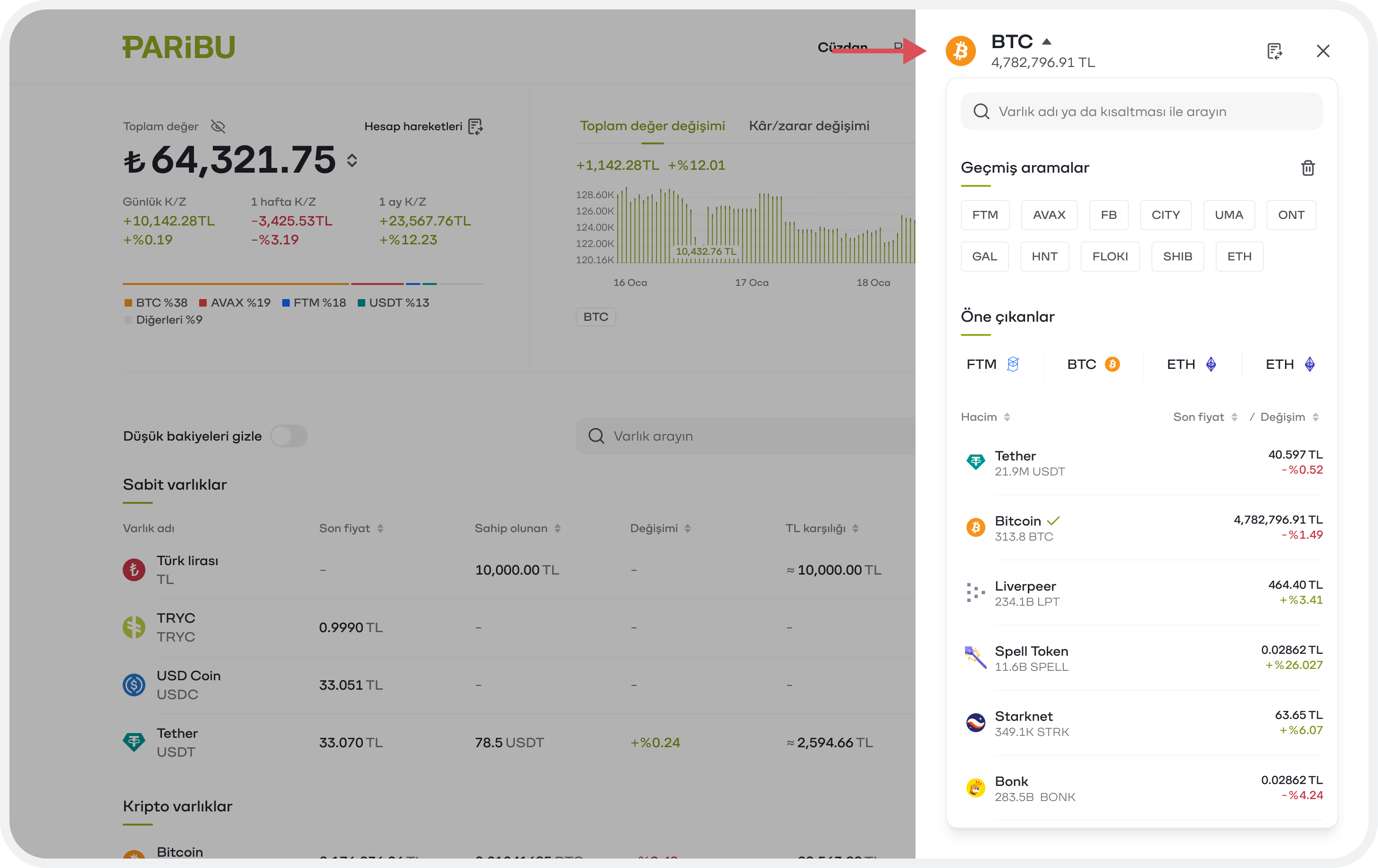
Task: Select the Toplam değer değişimi tab
Action: (x=652, y=126)
